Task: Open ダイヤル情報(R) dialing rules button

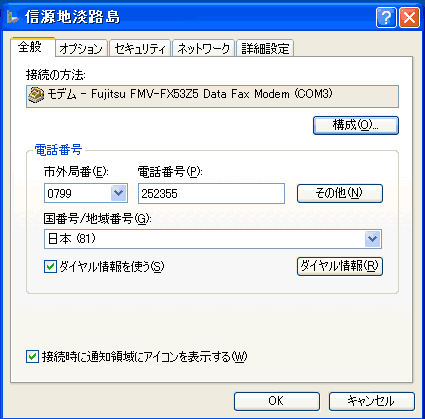Action: click(340, 266)
